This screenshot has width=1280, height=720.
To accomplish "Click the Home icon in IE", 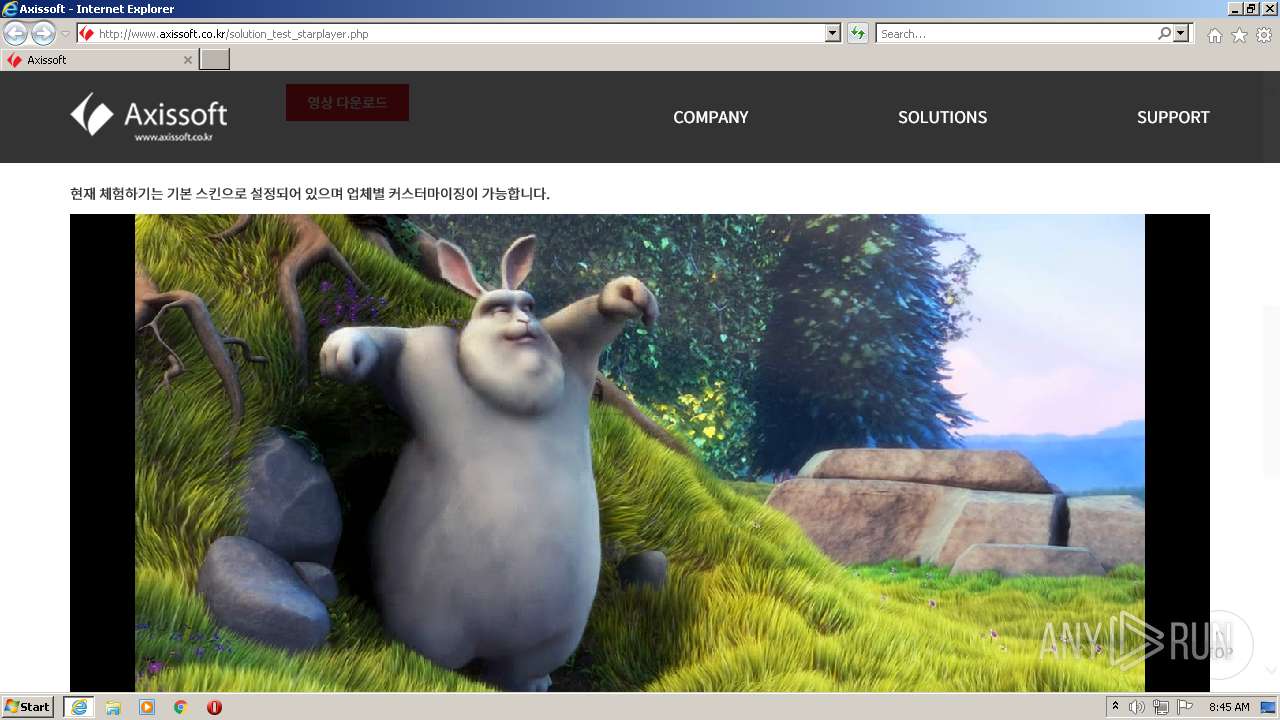I will [1214, 35].
